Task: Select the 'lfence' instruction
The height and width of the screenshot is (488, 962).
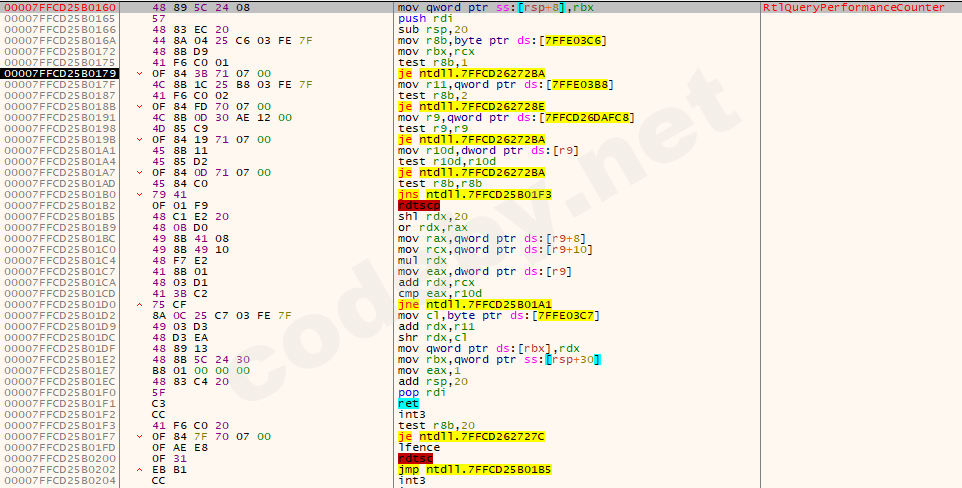Action: pos(419,449)
